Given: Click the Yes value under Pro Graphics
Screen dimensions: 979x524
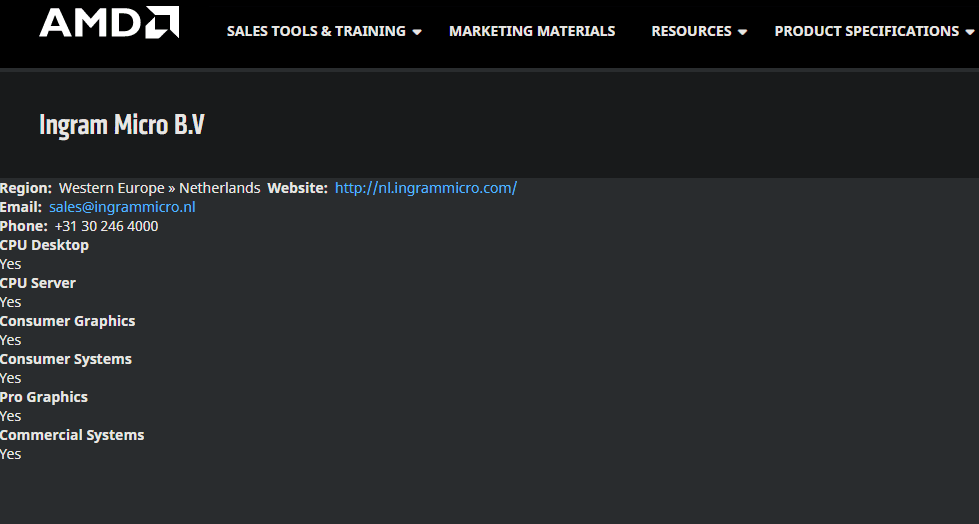Looking at the screenshot, I should [x=11, y=416].
